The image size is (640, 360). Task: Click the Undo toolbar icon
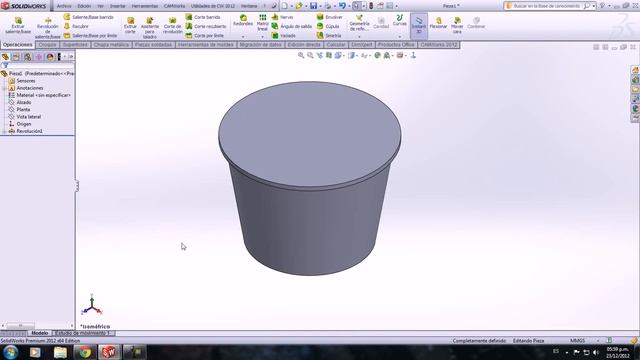342,6
